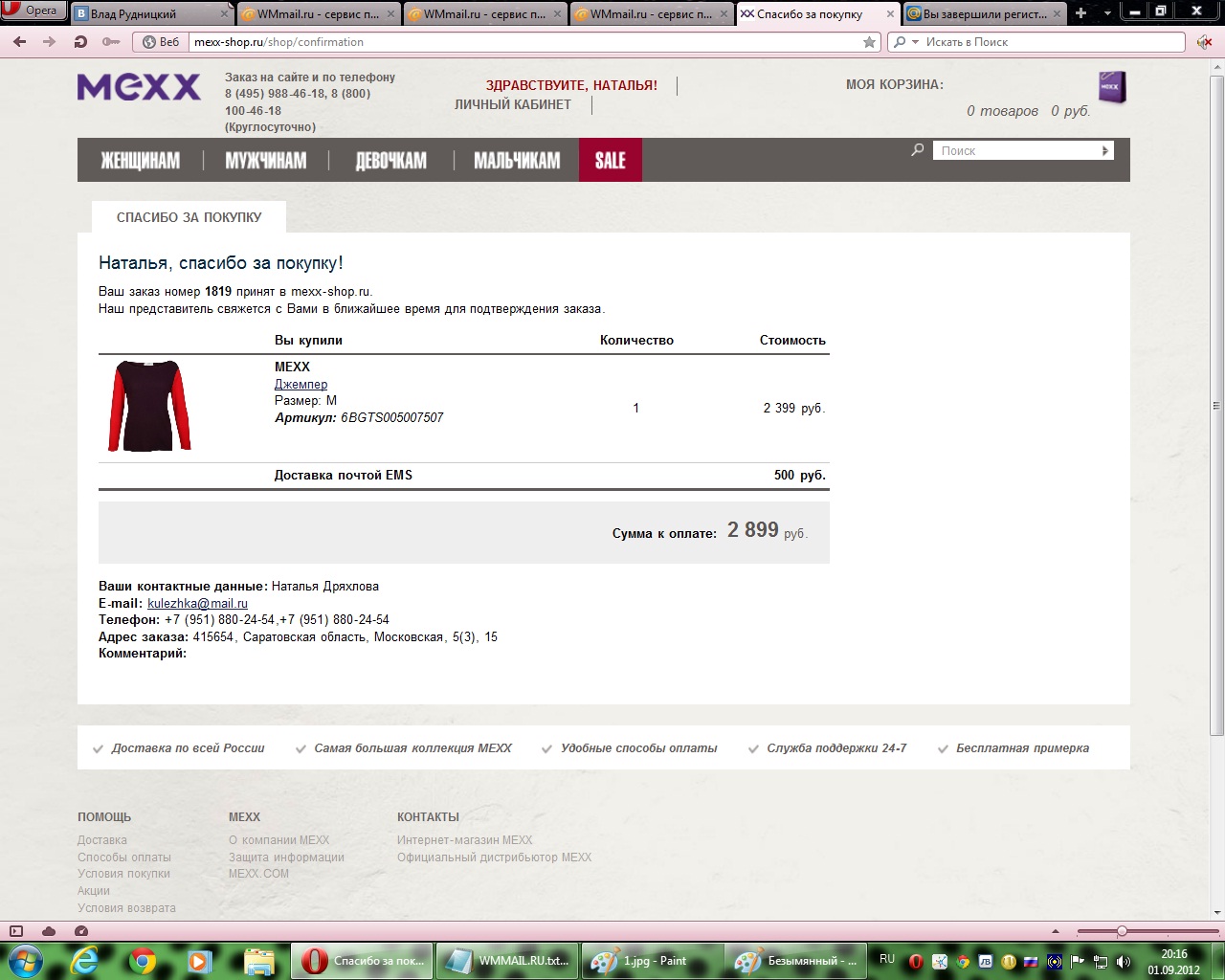
Task: Open the Windows Start button
Action: (x=25, y=960)
